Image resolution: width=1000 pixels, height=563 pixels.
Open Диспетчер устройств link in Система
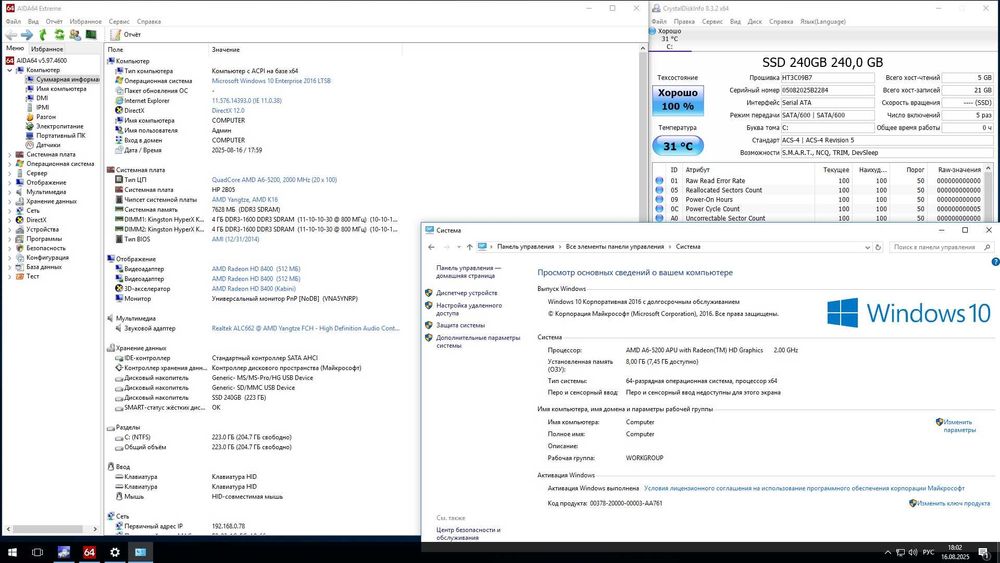click(466, 293)
